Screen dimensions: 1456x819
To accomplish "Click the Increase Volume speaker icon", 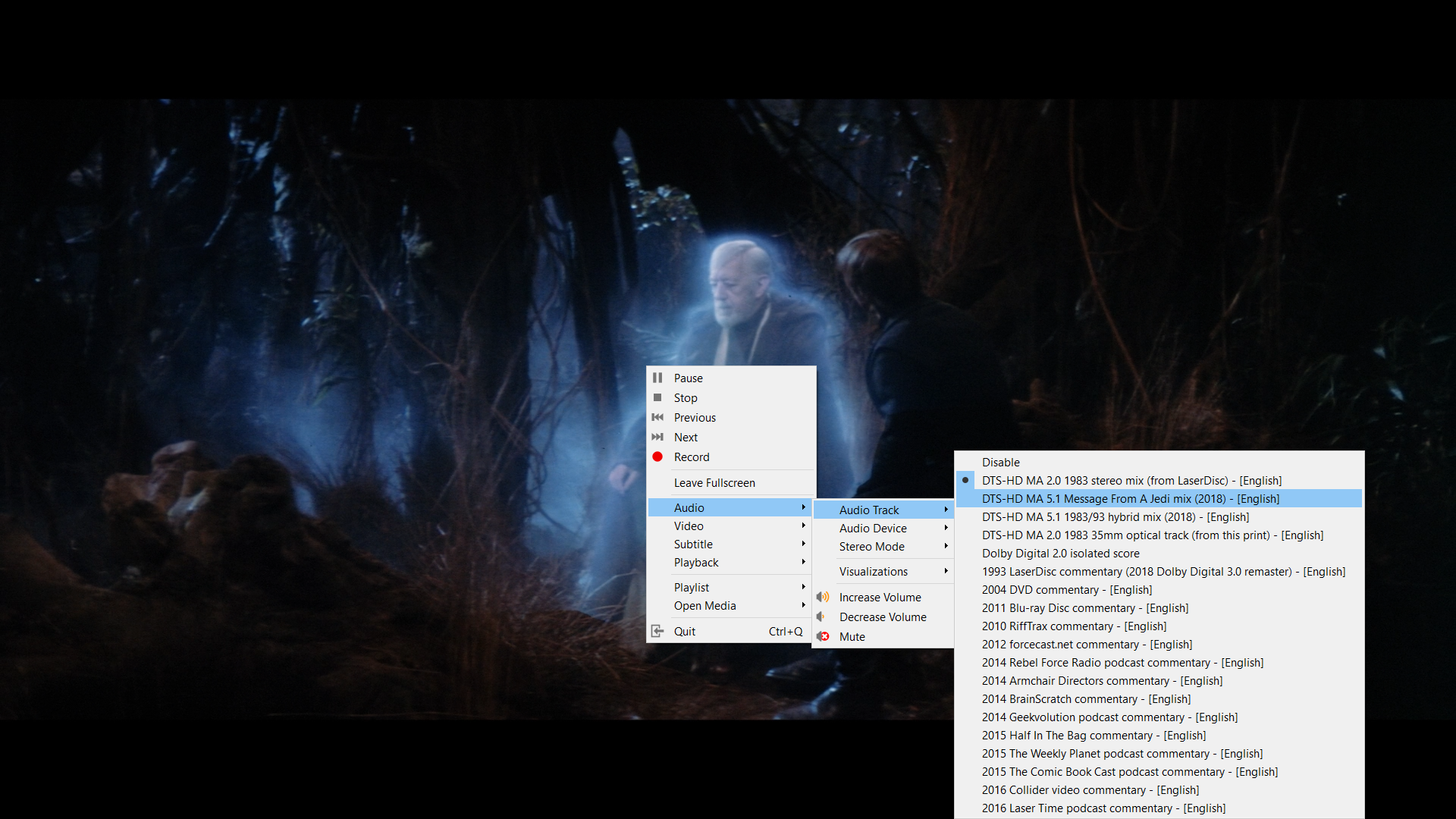I will tap(823, 597).
